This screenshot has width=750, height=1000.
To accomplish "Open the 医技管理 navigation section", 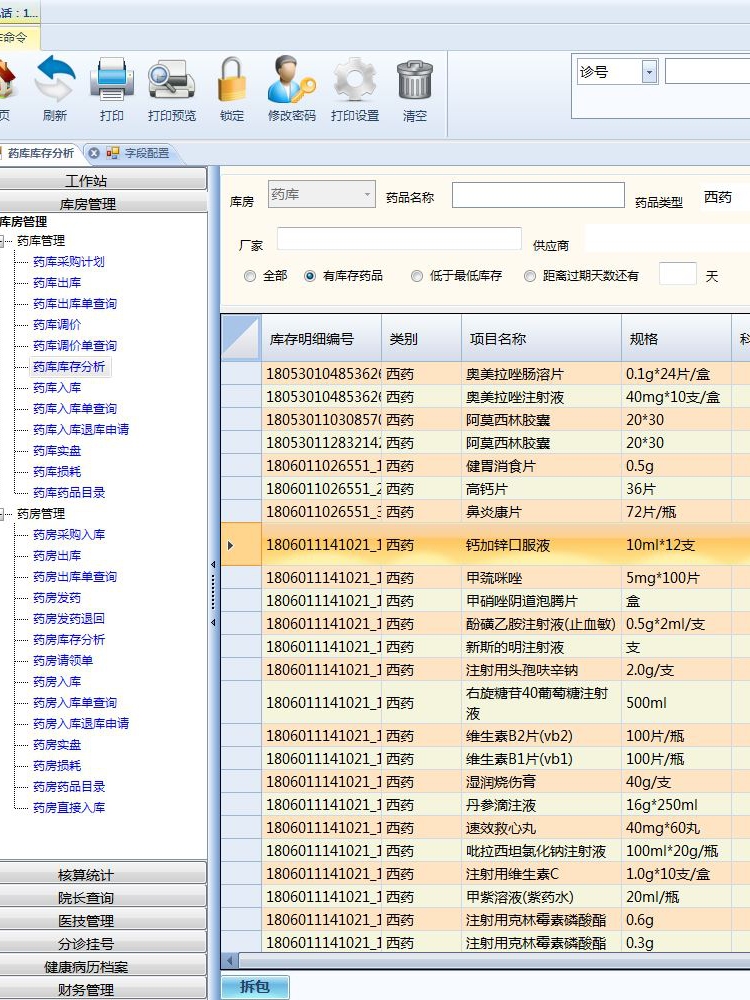I will pos(103,920).
